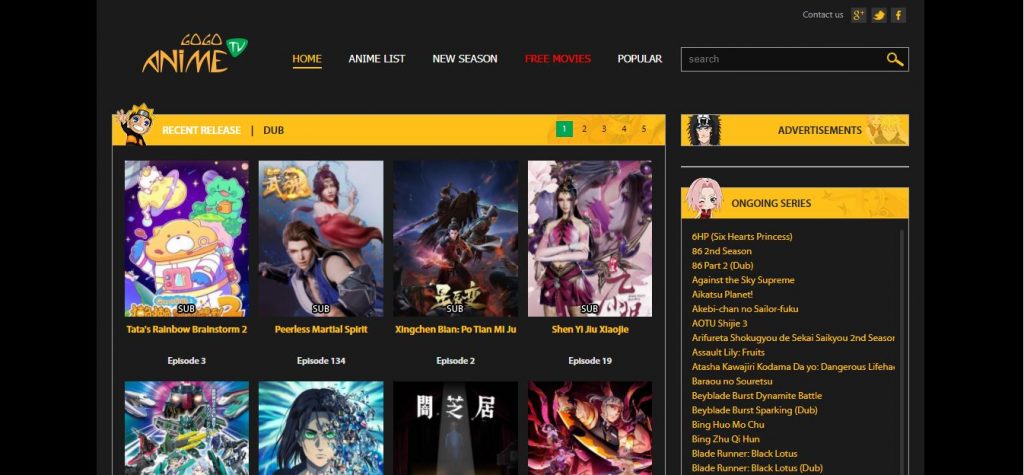Screen dimensions: 1024x475
Task: Click the search magnifier icon
Action: [895, 59]
